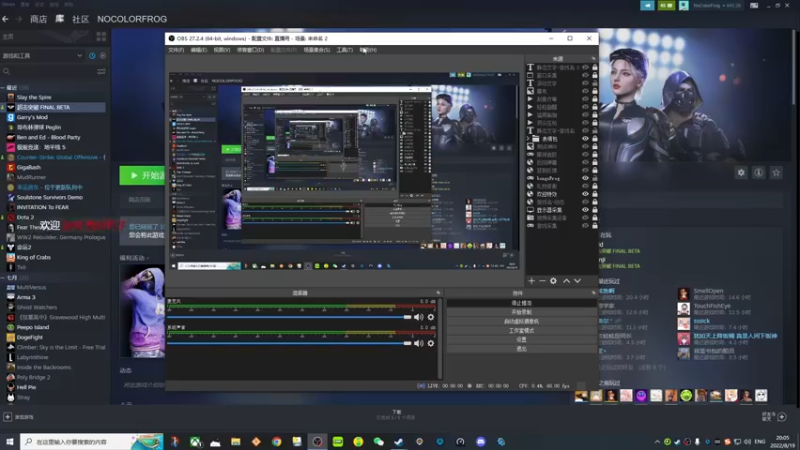The width and height of the screenshot is (800, 450).
Task: Pop out the sources dock icon
Action: pos(593,59)
